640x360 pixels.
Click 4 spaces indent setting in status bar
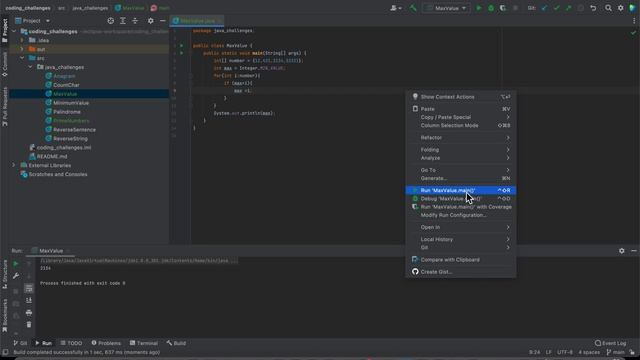point(589,352)
